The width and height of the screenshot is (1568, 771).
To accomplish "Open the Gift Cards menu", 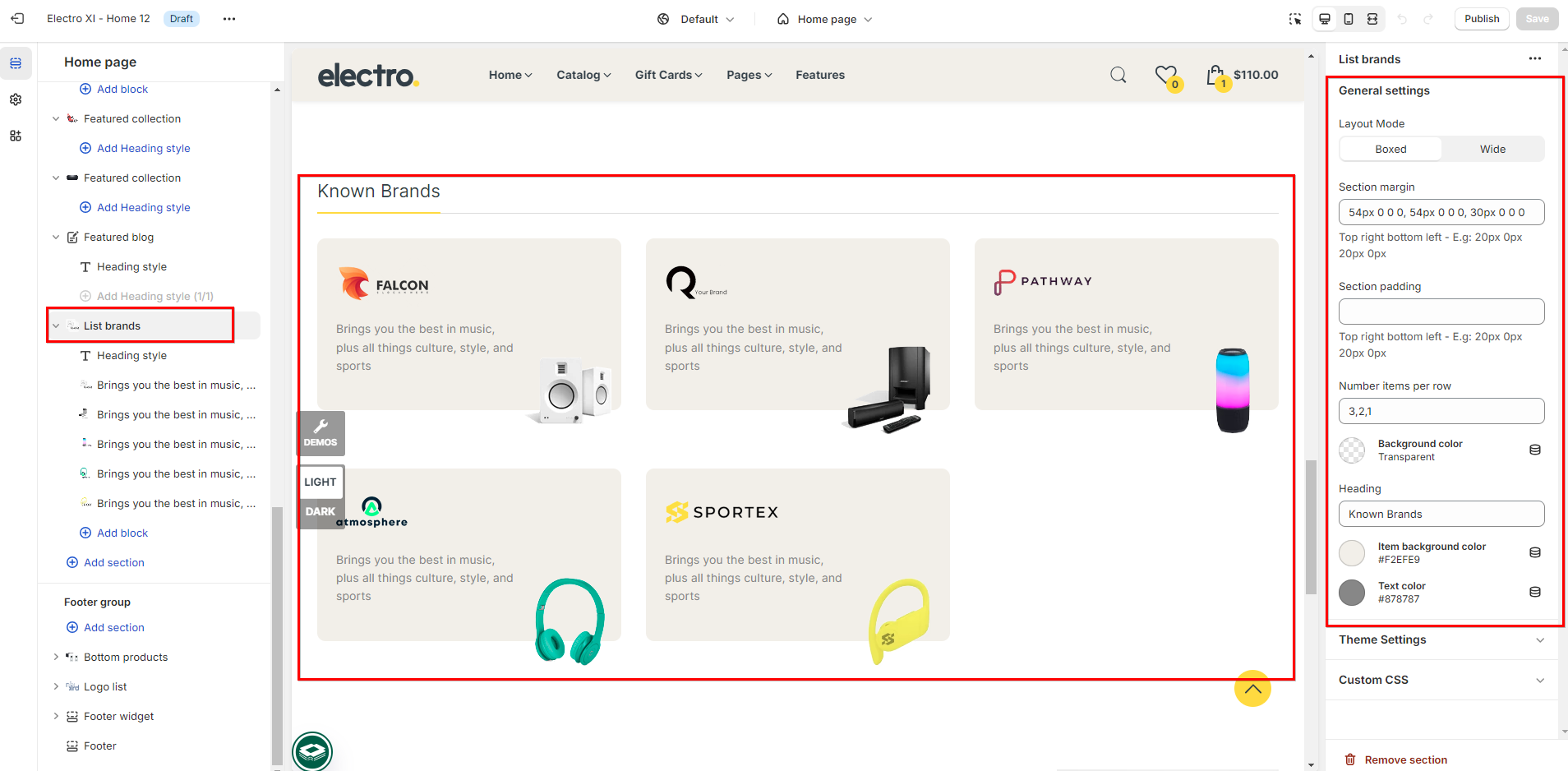I will (x=668, y=75).
